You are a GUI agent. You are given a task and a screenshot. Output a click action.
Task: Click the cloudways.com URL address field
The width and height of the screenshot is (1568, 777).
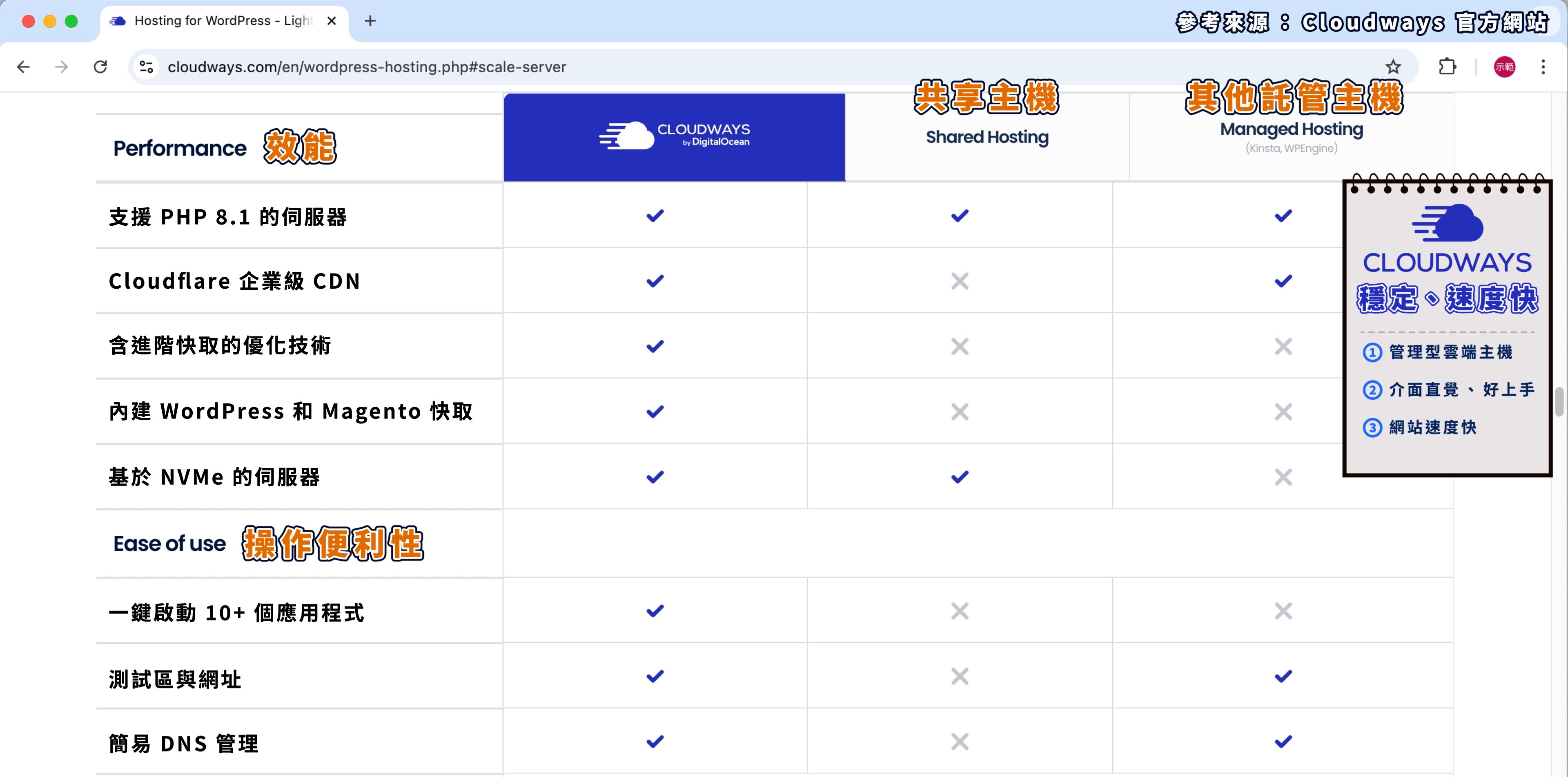366,67
